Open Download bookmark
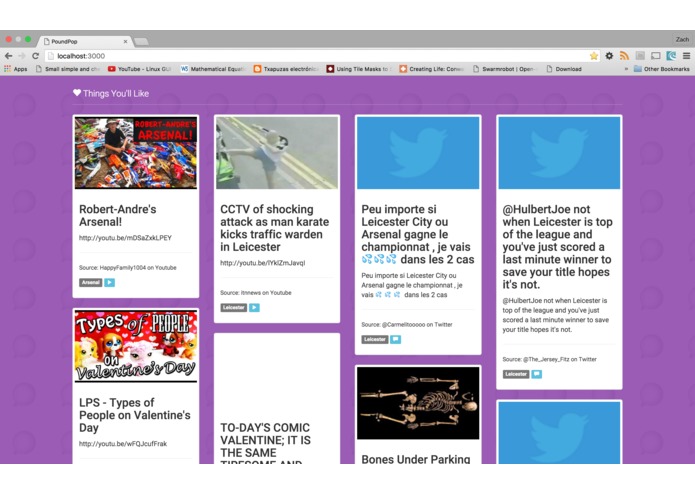The height and width of the screenshot is (494, 695). tap(564, 69)
